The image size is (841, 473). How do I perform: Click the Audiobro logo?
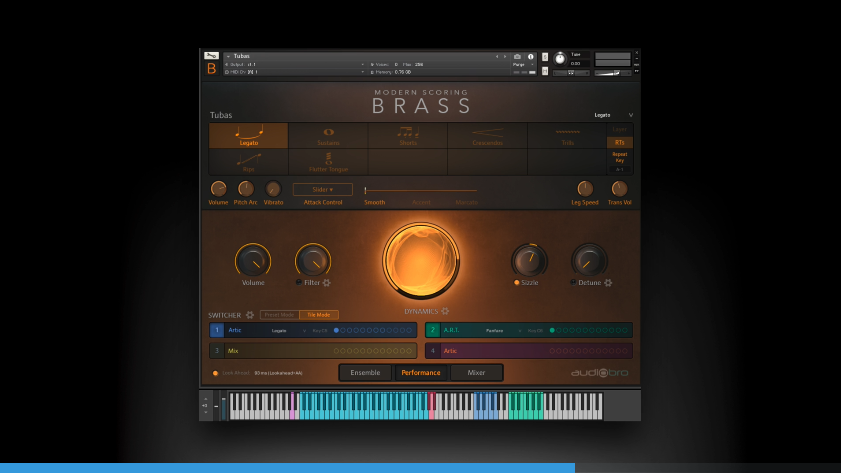[x=599, y=373]
